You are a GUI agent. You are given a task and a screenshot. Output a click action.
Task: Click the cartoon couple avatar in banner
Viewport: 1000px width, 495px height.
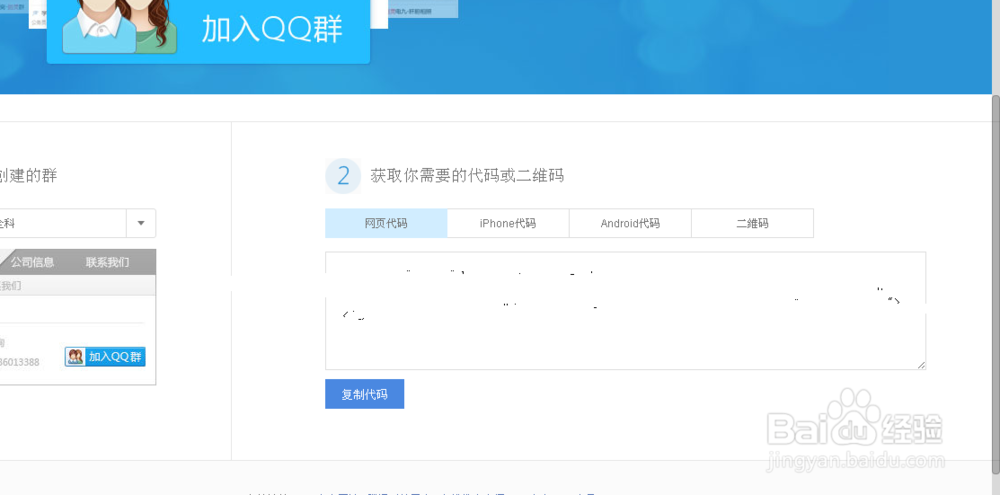(120, 26)
